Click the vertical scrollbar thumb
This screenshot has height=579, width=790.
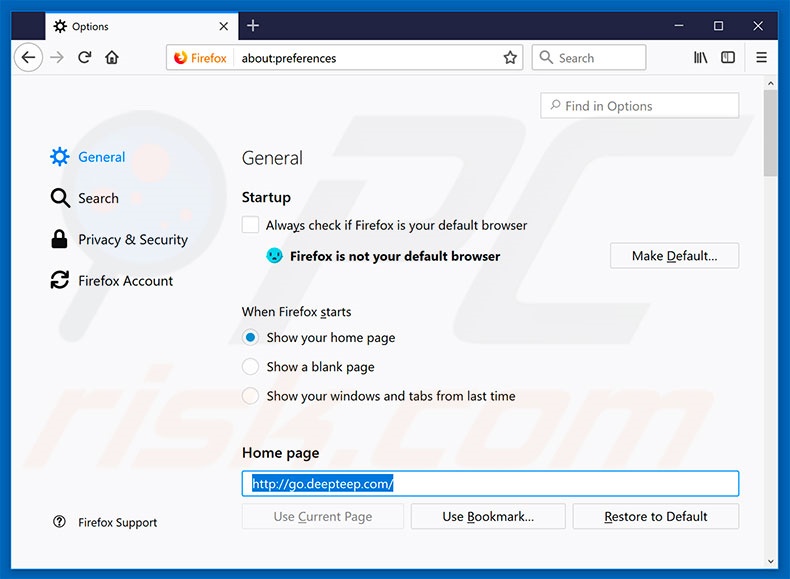click(x=770, y=133)
